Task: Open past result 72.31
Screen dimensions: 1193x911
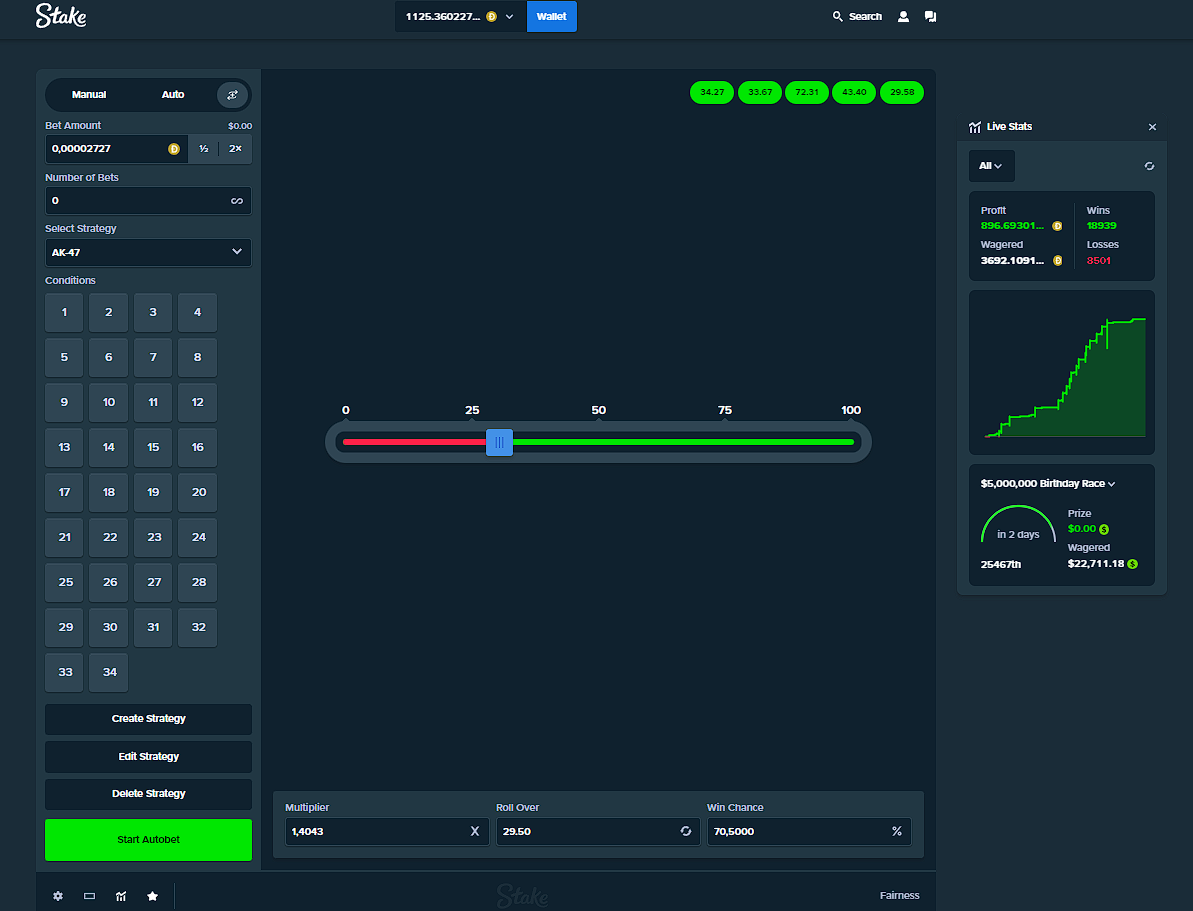Action: [x=806, y=92]
